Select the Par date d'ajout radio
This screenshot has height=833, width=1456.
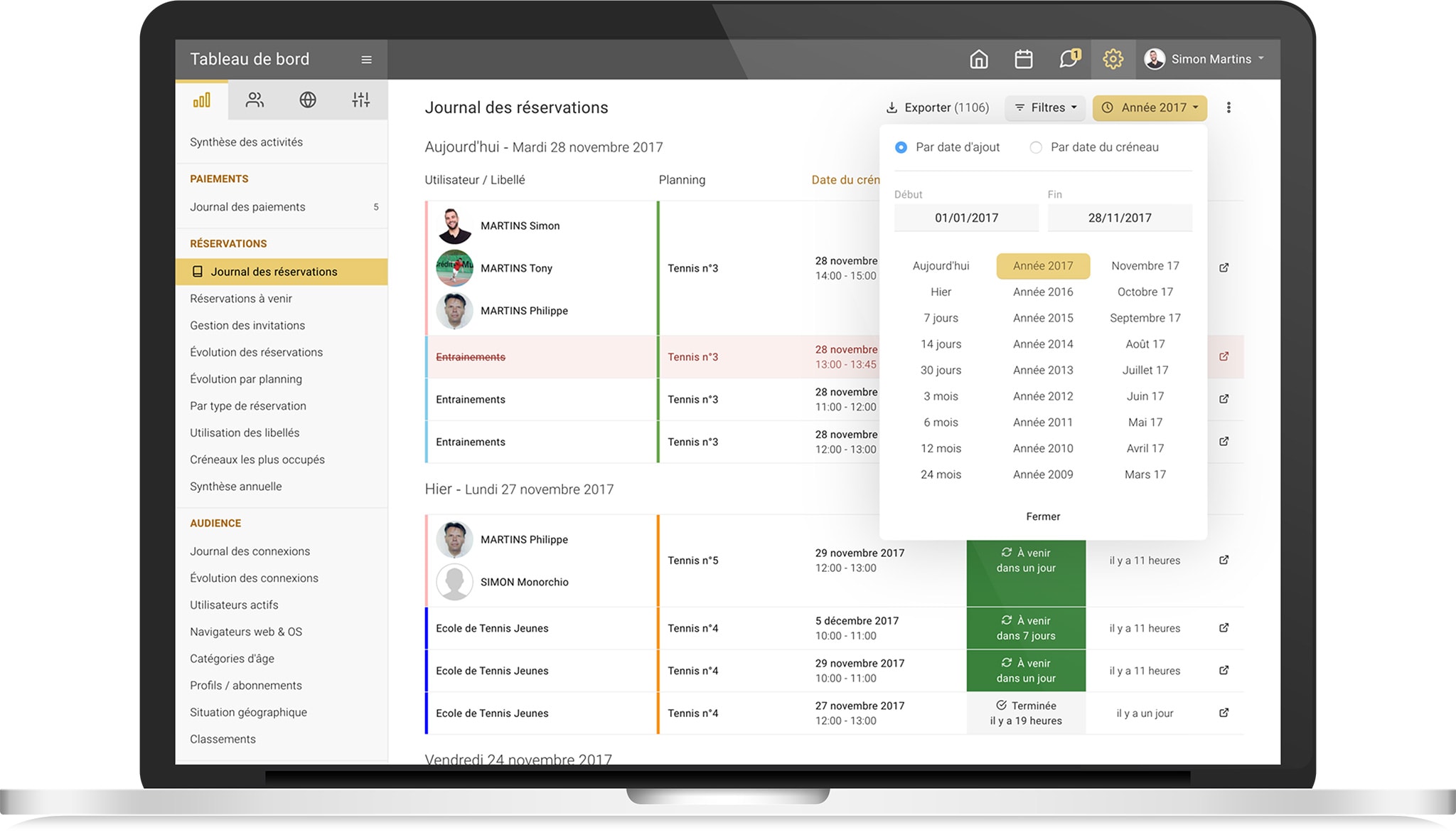pyautogui.click(x=901, y=147)
